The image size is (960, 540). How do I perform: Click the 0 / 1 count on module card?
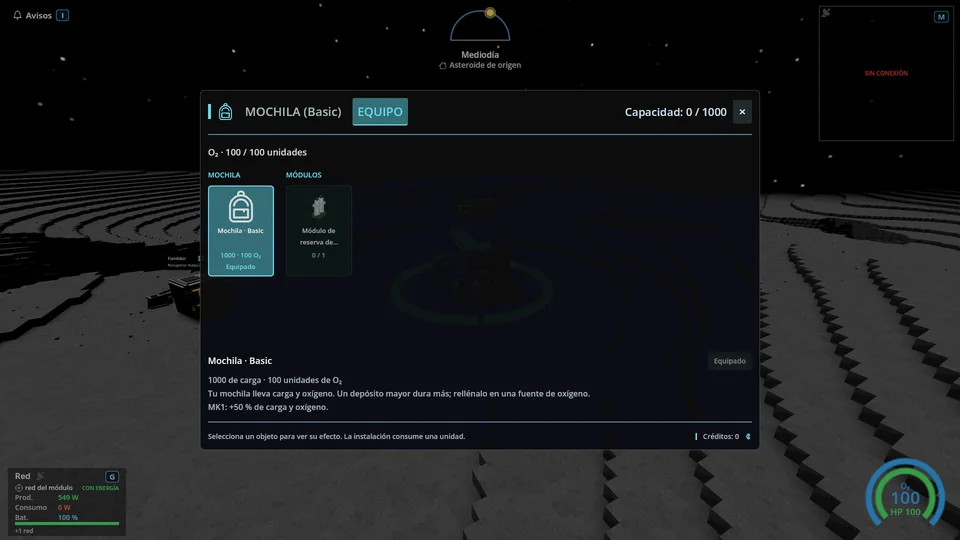tap(318, 255)
